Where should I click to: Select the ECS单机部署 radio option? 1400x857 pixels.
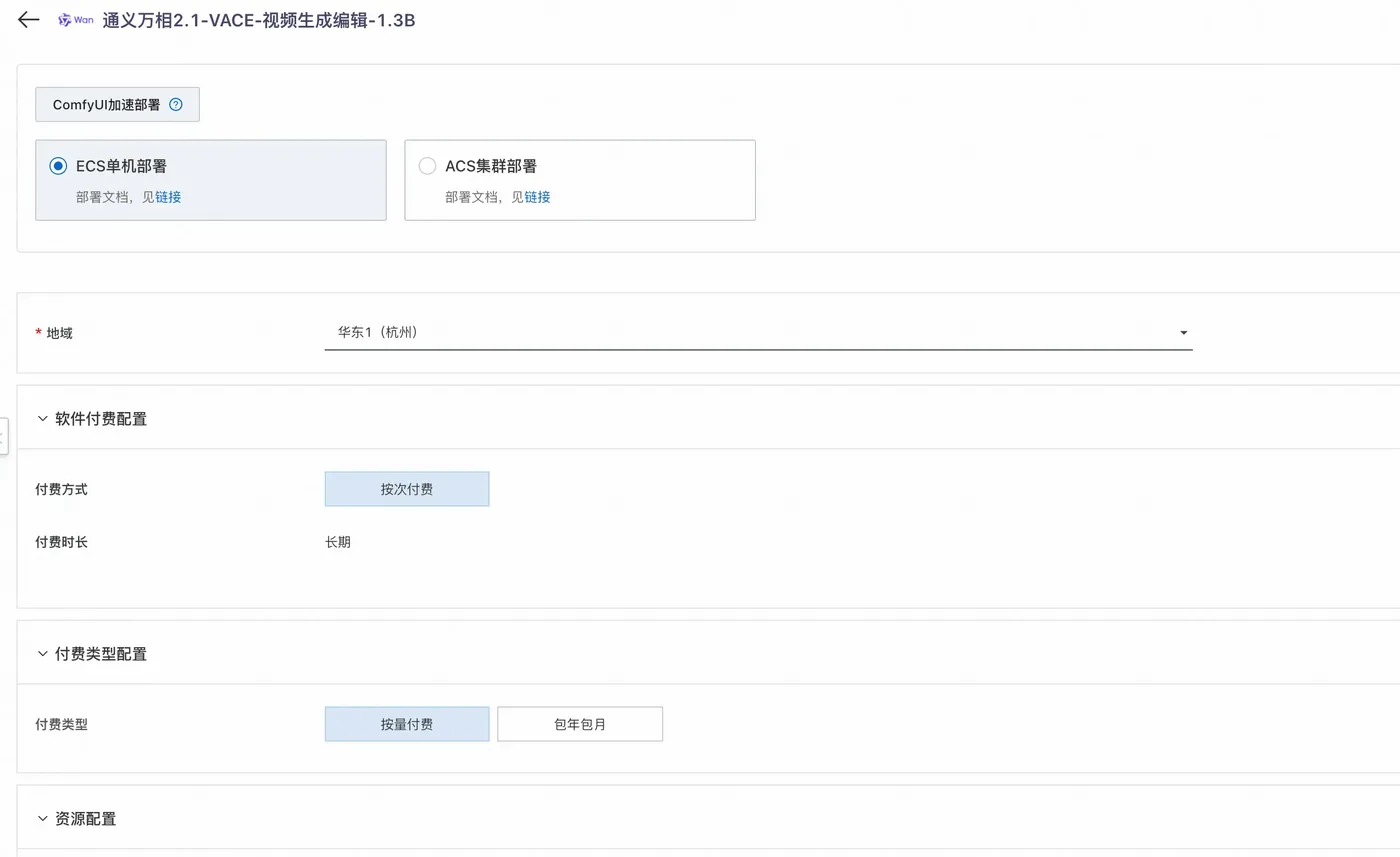tap(58, 166)
